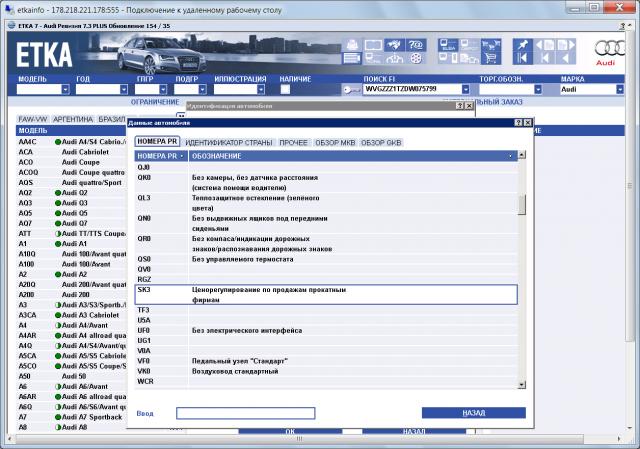Click the balance scale toolbar icon

click(394, 58)
